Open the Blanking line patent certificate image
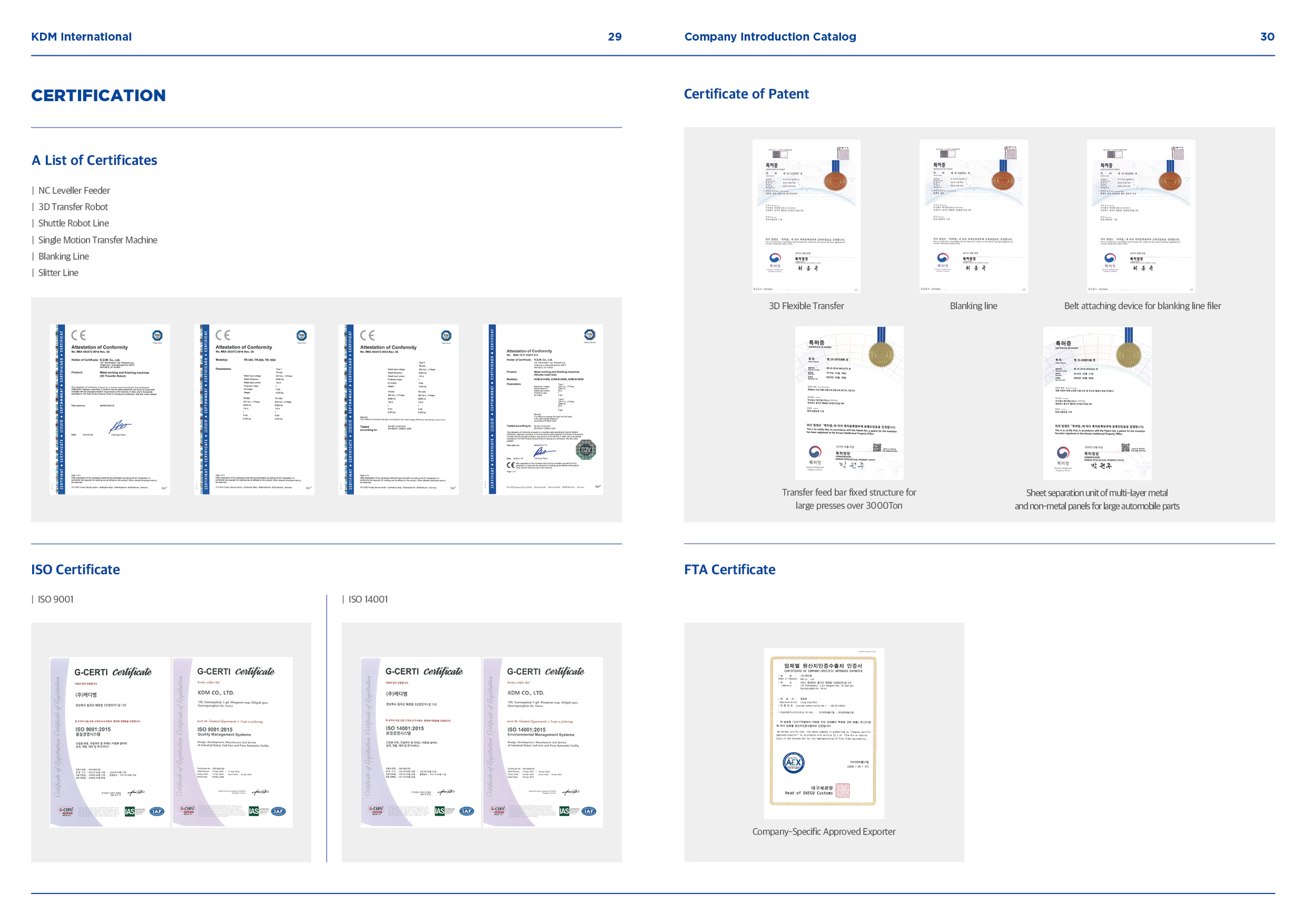The image size is (1306, 924). [x=973, y=216]
